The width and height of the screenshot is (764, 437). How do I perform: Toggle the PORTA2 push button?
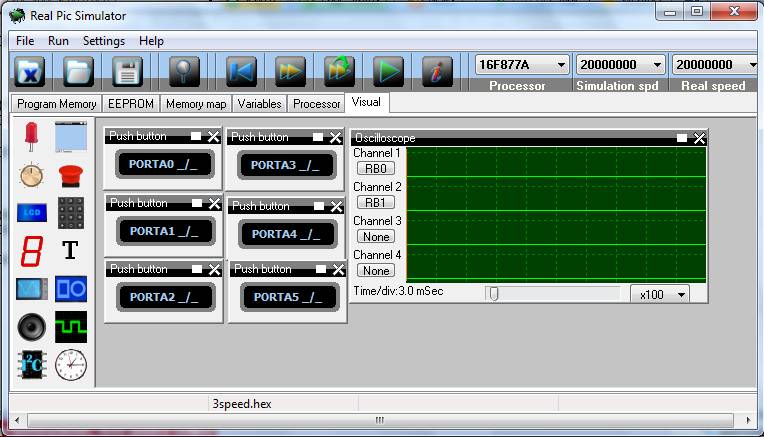point(165,297)
